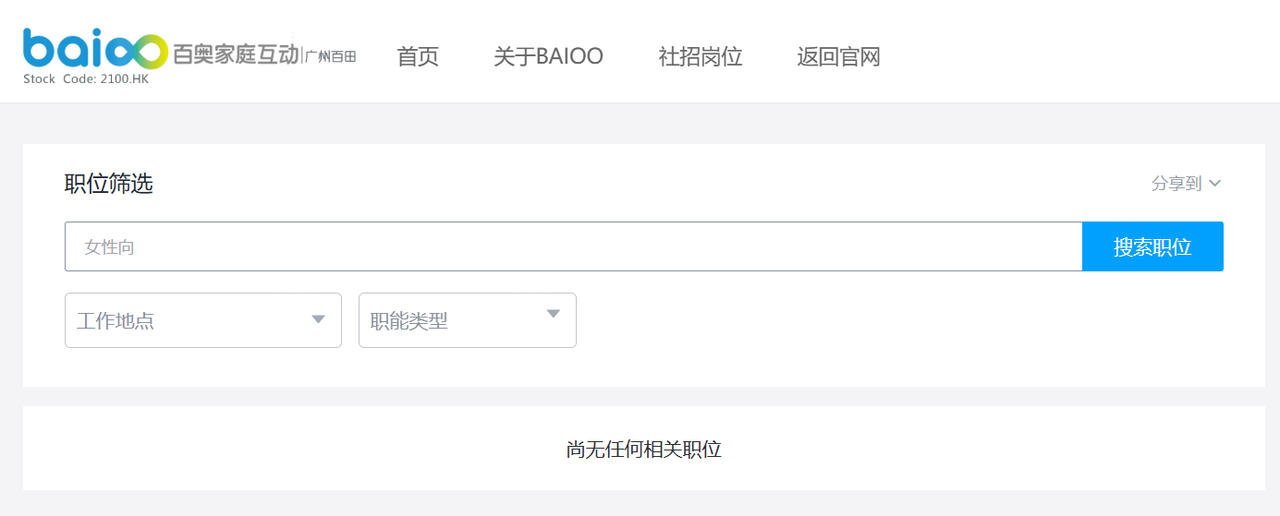Click the 工作地点 dropdown arrow triangle

pos(318,319)
